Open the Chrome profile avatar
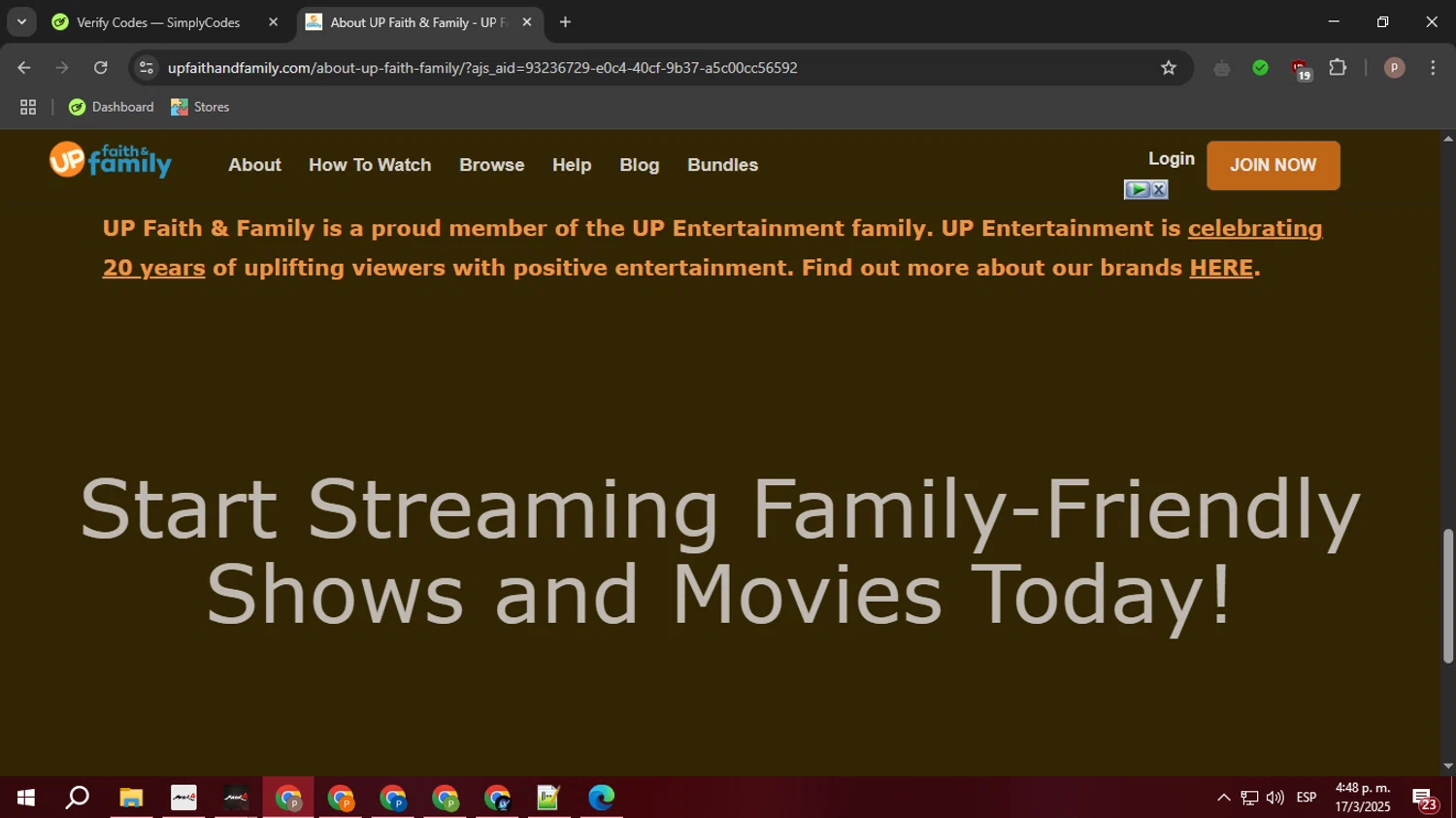The width and height of the screenshot is (1456, 818). click(x=1394, y=68)
